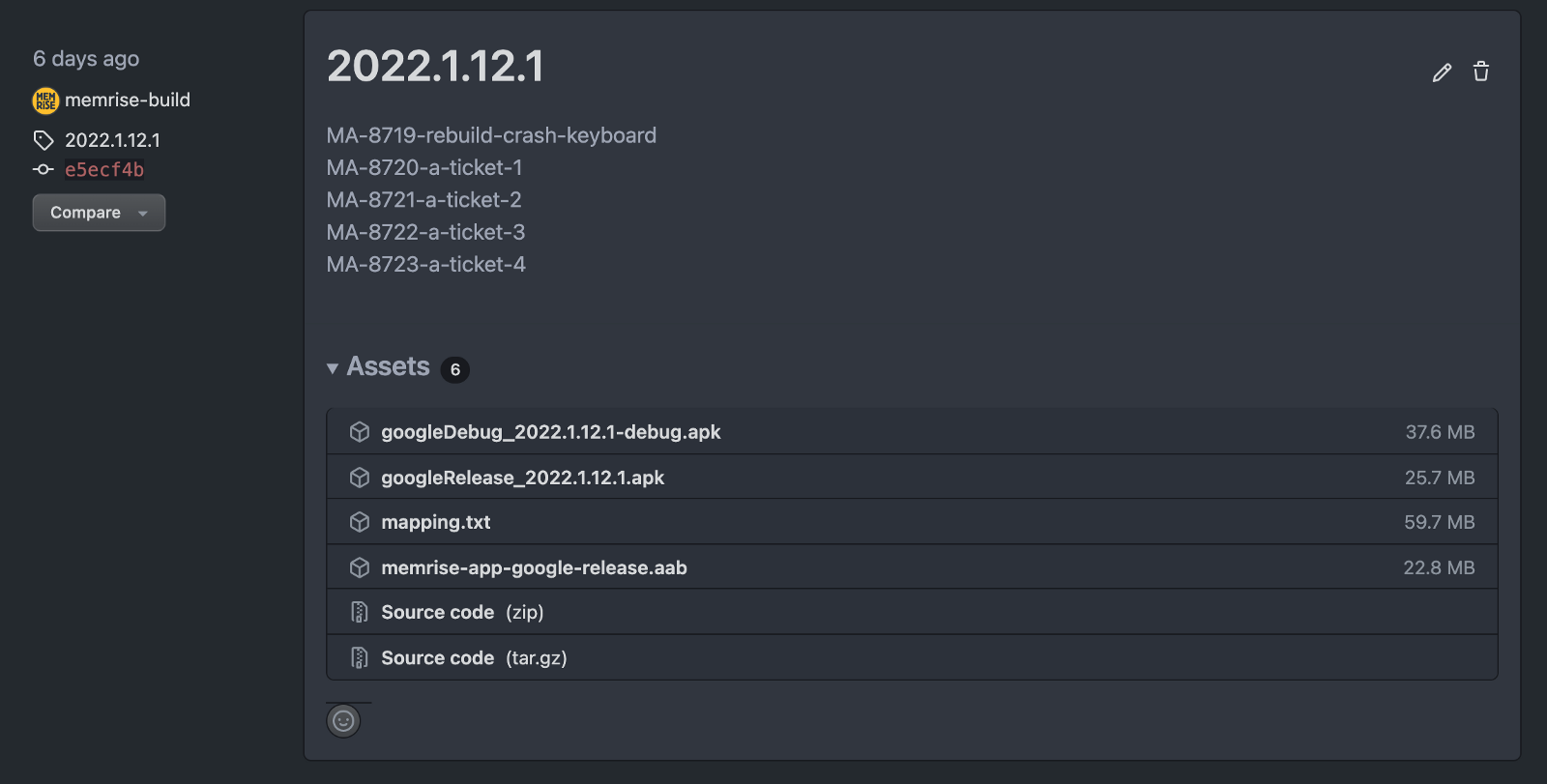Collapse the Assets section

333,367
